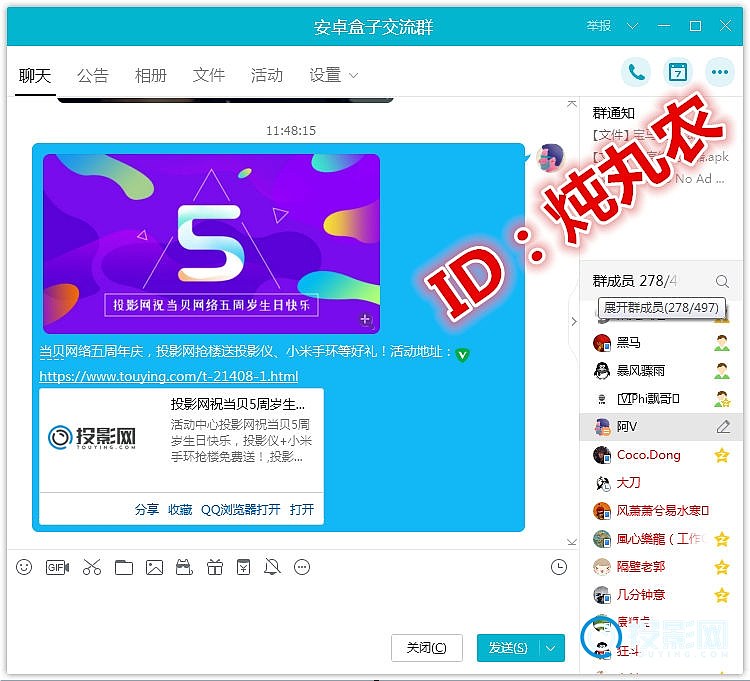This screenshot has height=681, width=750.
Task: Click the admin icon beside 暴风骤雨
Action: coord(722,371)
